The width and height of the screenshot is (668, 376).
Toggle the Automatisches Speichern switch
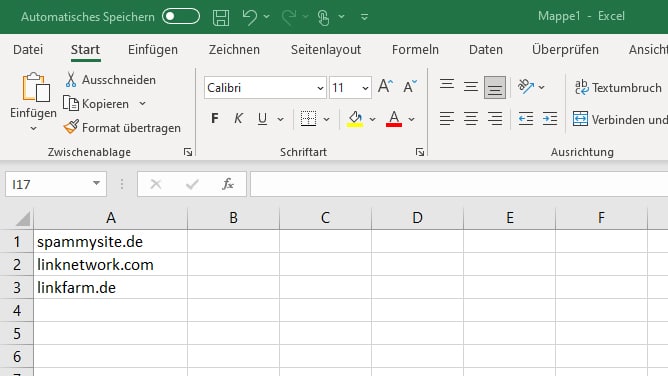(x=181, y=17)
